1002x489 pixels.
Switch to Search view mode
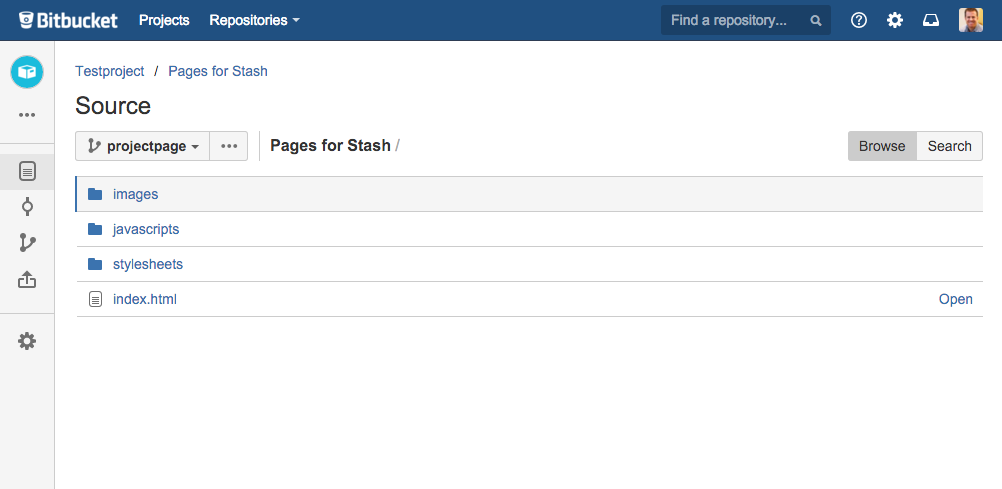[949, 146]
